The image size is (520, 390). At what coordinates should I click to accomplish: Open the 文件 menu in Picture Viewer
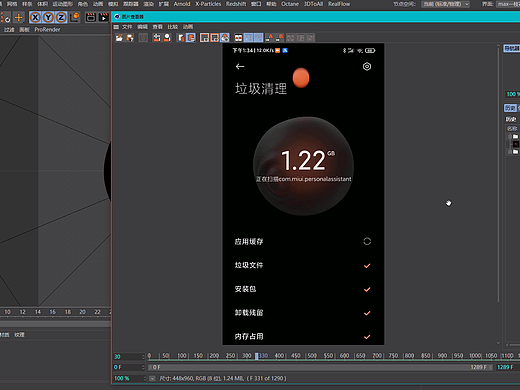(127, 27)
